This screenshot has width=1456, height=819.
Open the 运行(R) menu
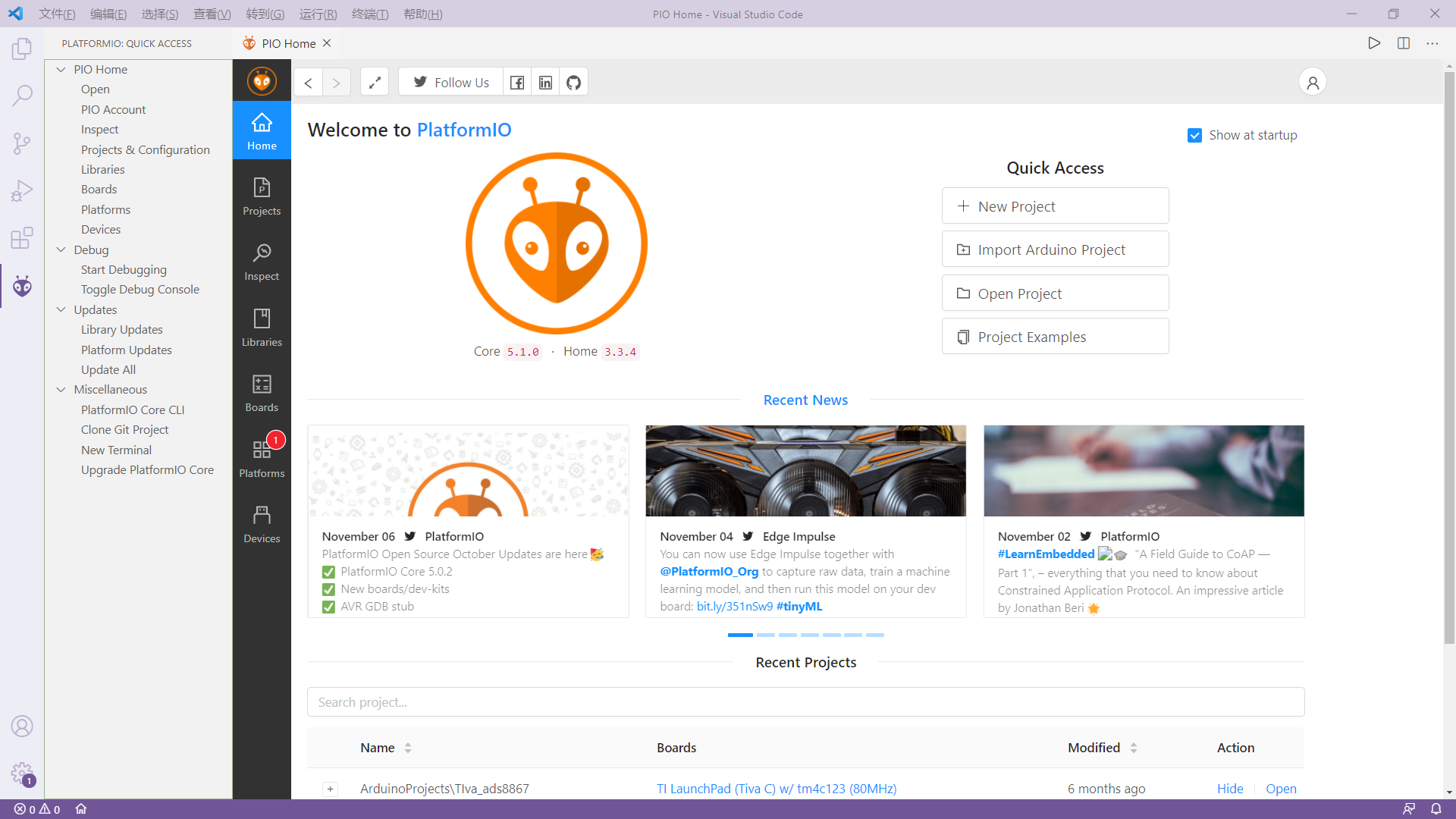click(318, 14)
